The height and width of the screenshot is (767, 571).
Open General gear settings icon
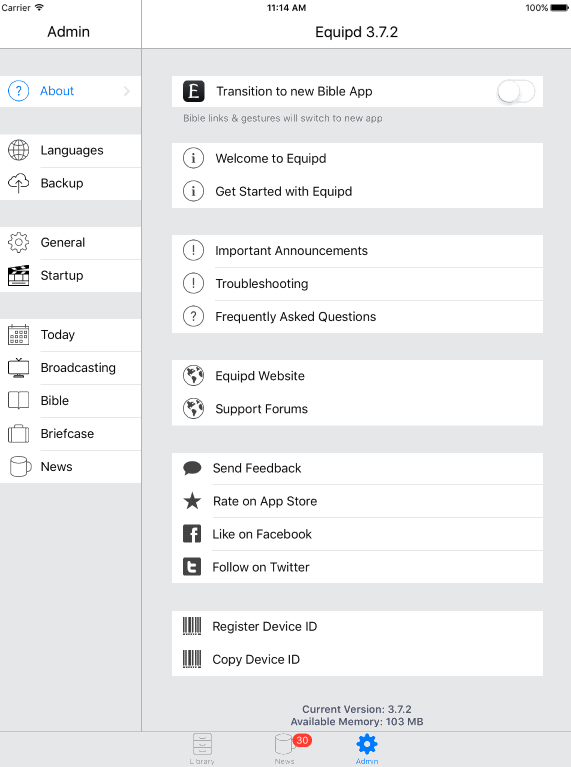(19, 242)
